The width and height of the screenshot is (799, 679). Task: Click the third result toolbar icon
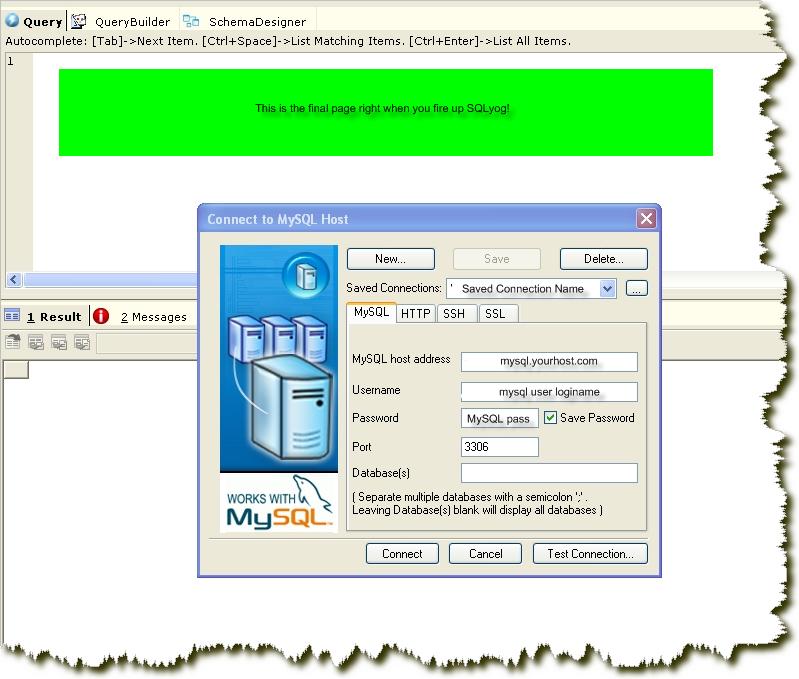(x=59, y=342)
